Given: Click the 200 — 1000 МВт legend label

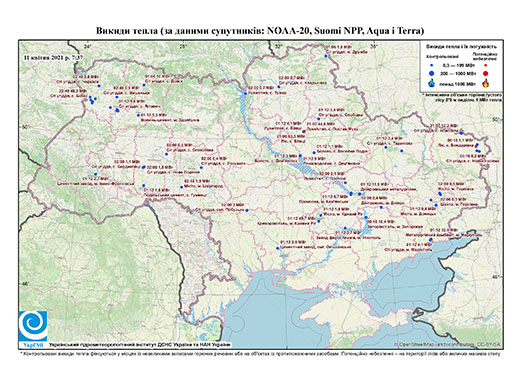Looking at the screenshot, I should 457,73.
